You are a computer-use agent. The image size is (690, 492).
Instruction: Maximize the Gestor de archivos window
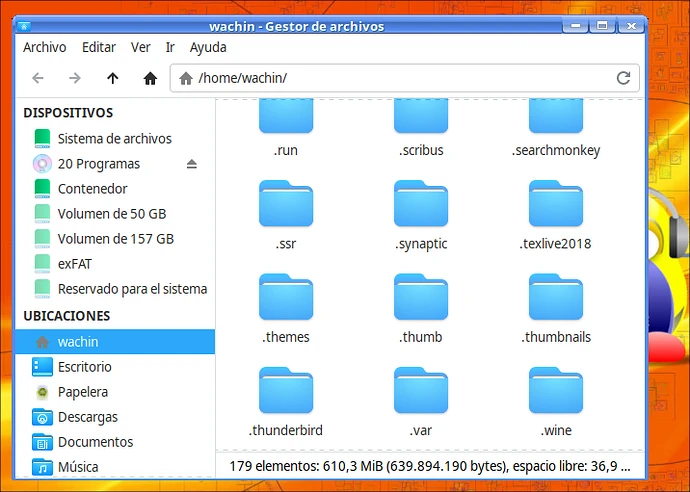pyautogui.click(x=602, y=26)
